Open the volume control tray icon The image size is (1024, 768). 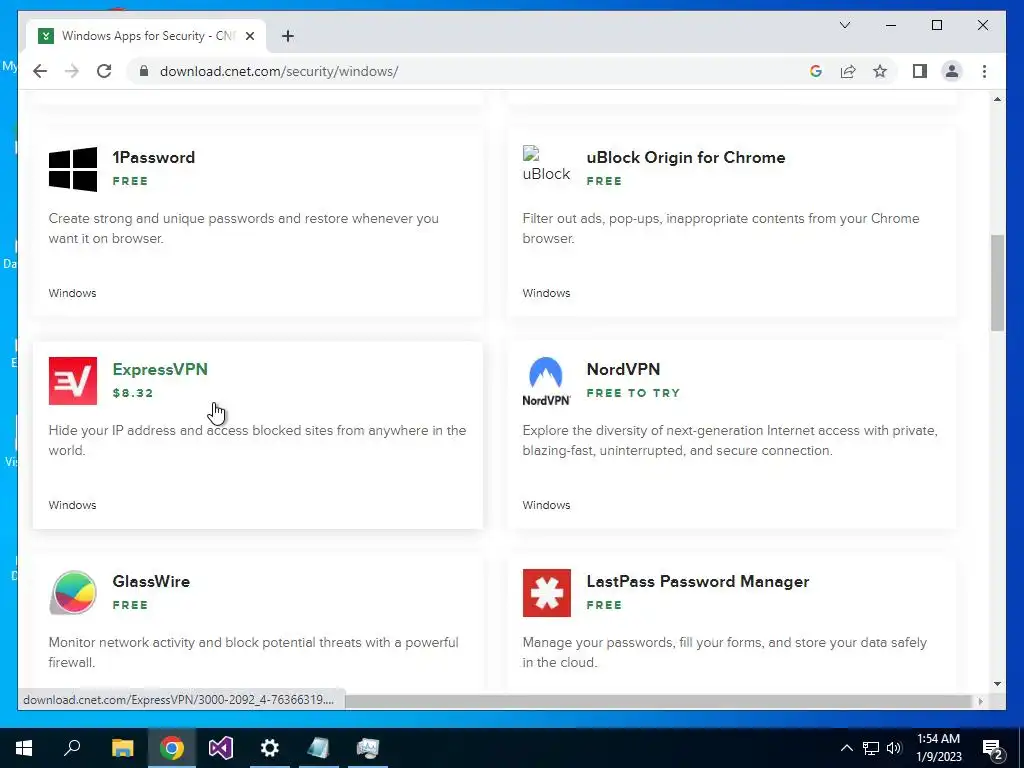pyautogui.click(x=894, y=748)
